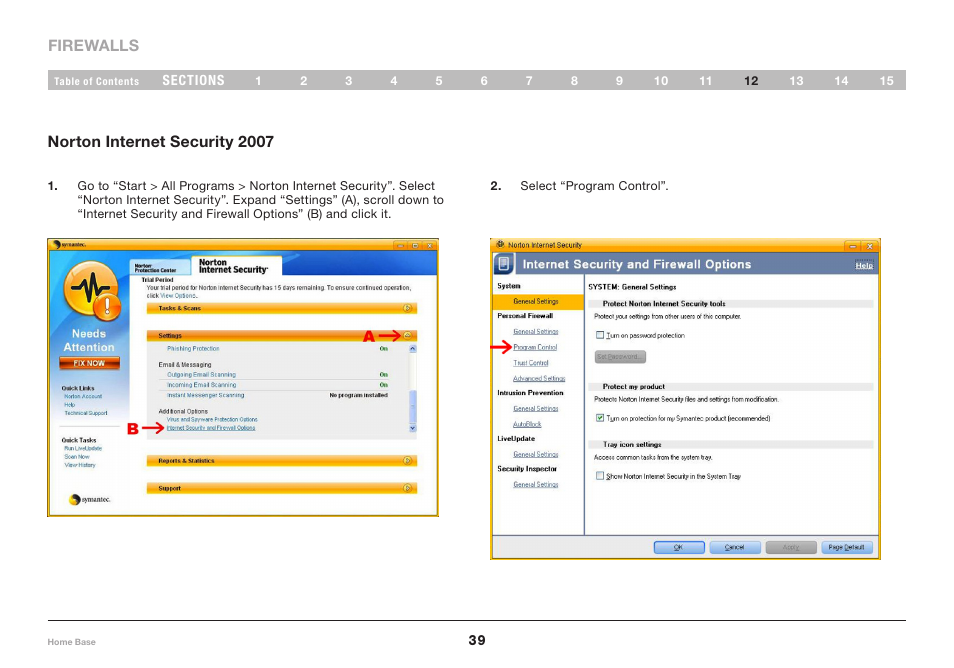This screenshot has height=668, width=954.
Task: Open the Norton Account quick link
Action: 83,396
